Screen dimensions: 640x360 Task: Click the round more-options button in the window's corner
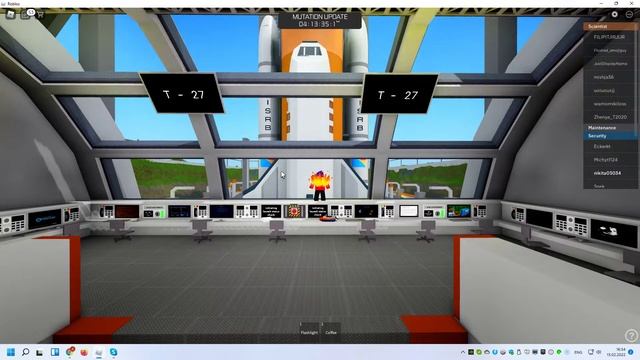[x=629, y=14]
